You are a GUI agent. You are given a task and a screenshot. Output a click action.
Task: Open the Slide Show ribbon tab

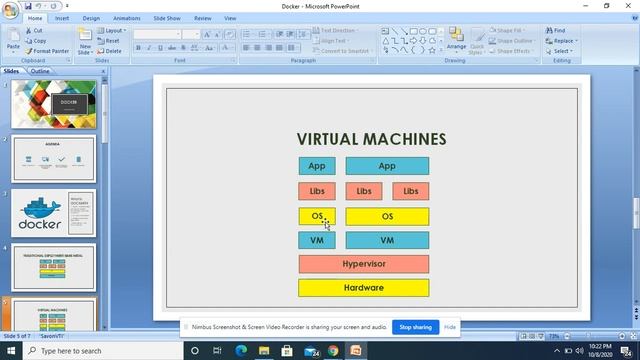(x=167, y=18)
